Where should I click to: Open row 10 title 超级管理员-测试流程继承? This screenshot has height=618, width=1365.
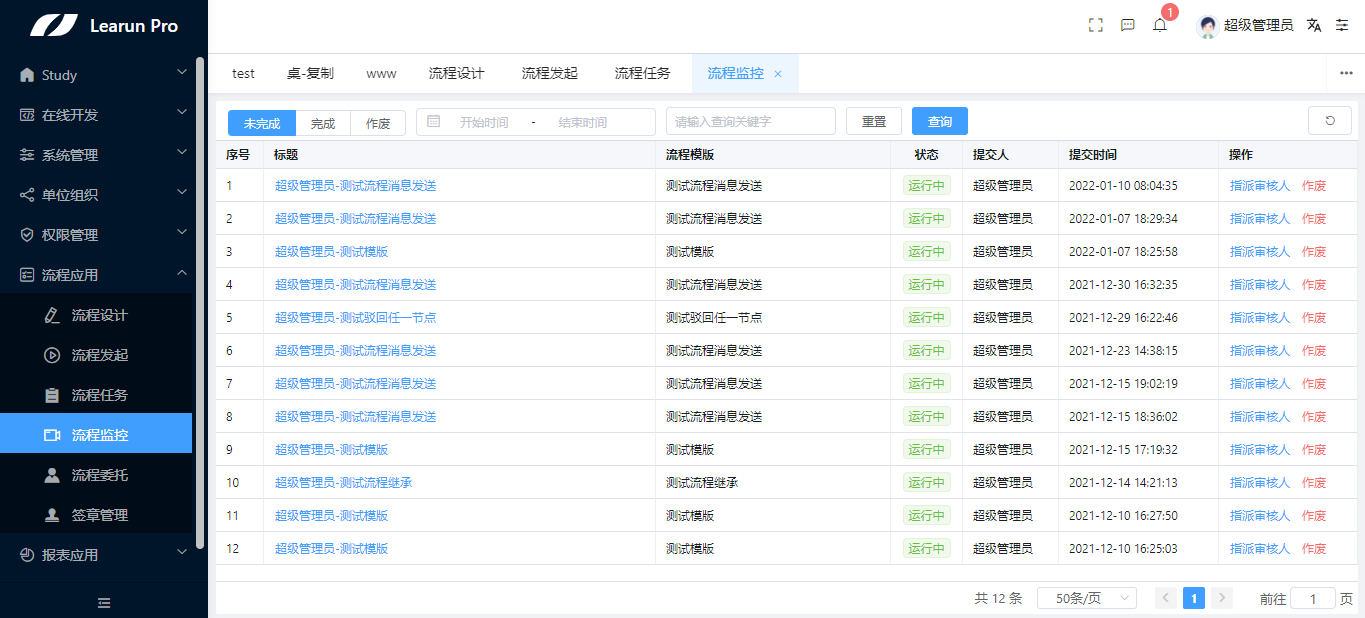point(343,482)
